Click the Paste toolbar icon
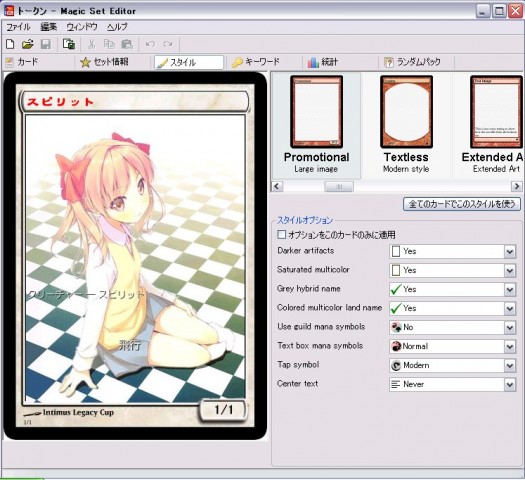This screenshot has width=525, height=480. pos(127,44)
